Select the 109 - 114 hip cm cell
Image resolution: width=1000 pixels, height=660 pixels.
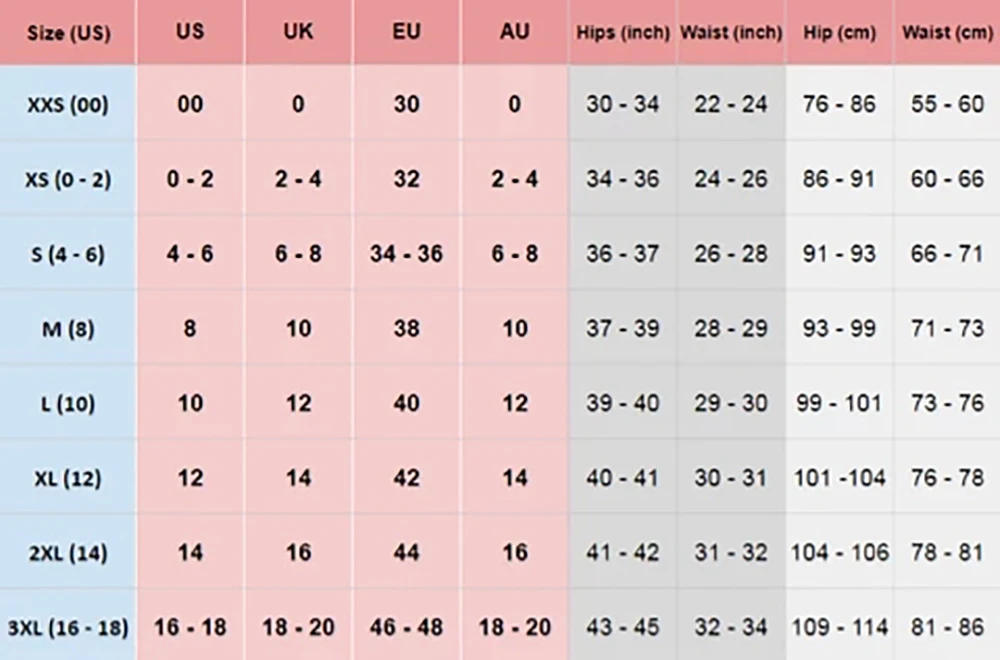click(839, 628)
